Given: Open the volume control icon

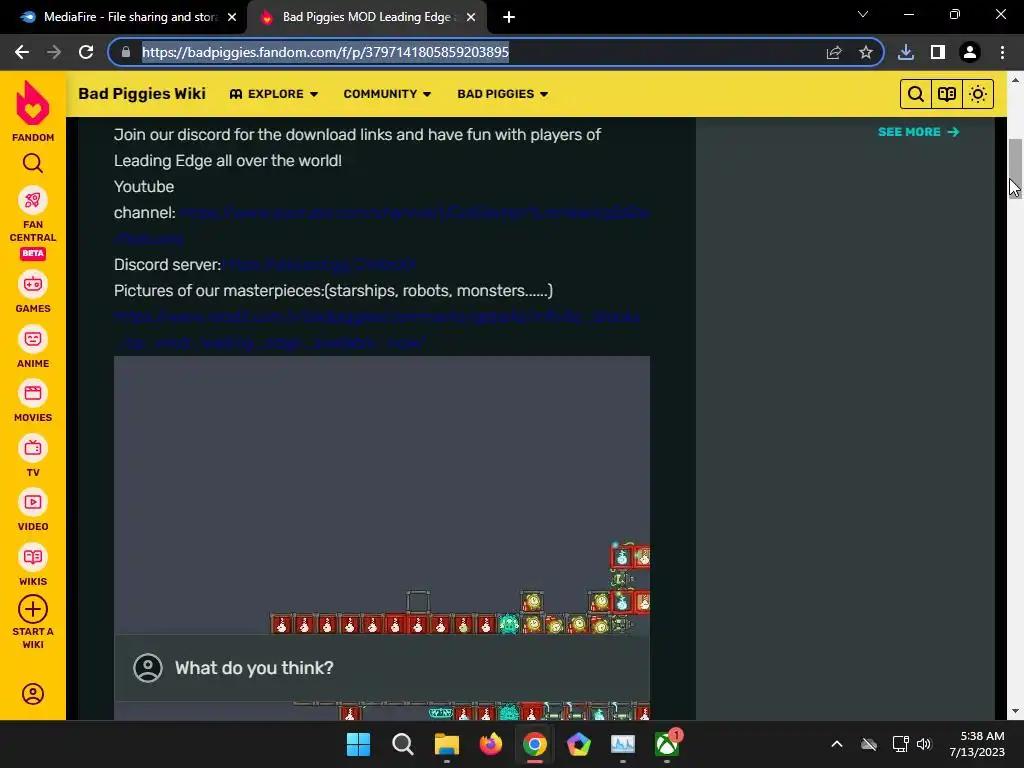Looking at the screenshot, I should pos(923,744).
